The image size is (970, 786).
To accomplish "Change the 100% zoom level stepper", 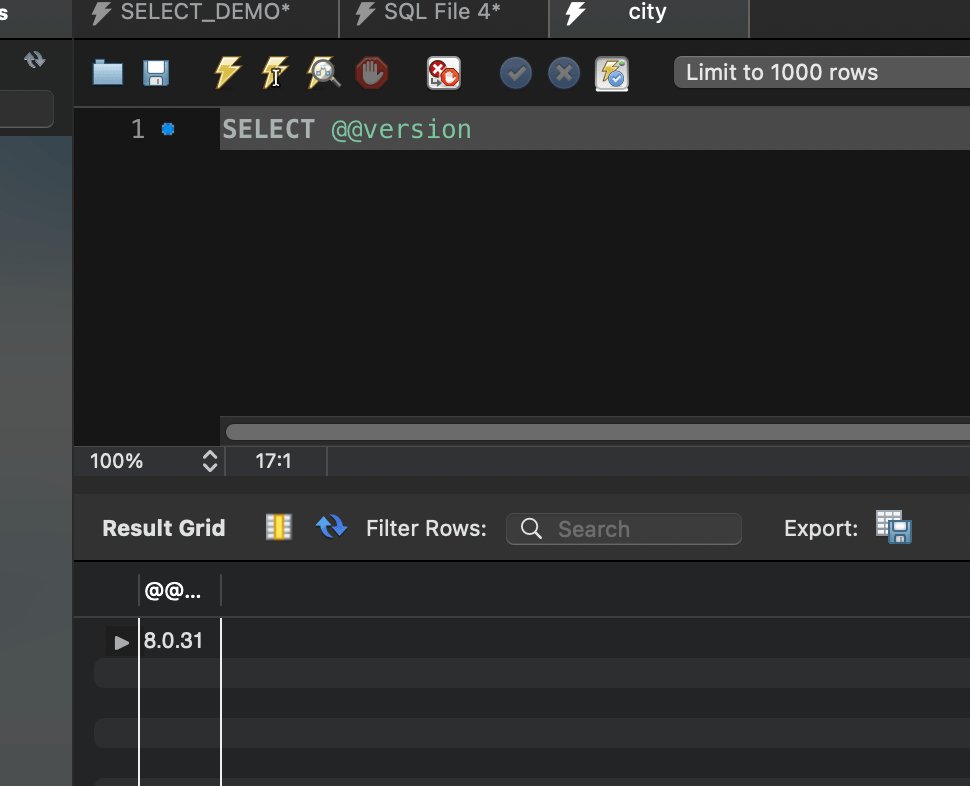I will (209, 461).
